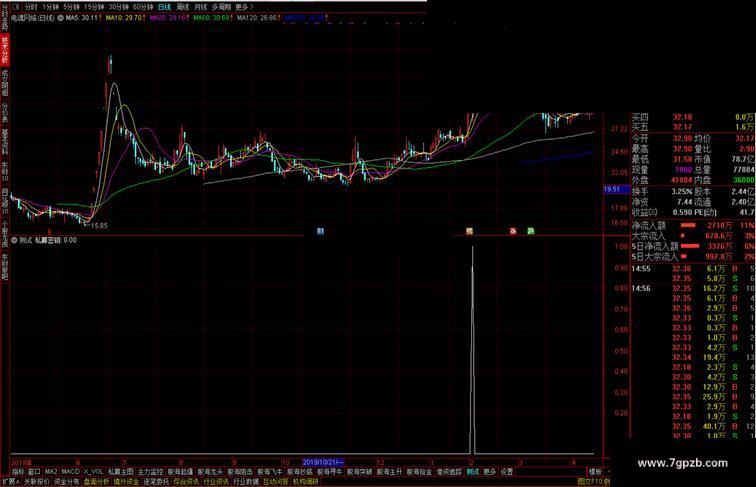Click the 换手 3.25% value
This screenshot has width=756, height=487.
click(681, 191)
